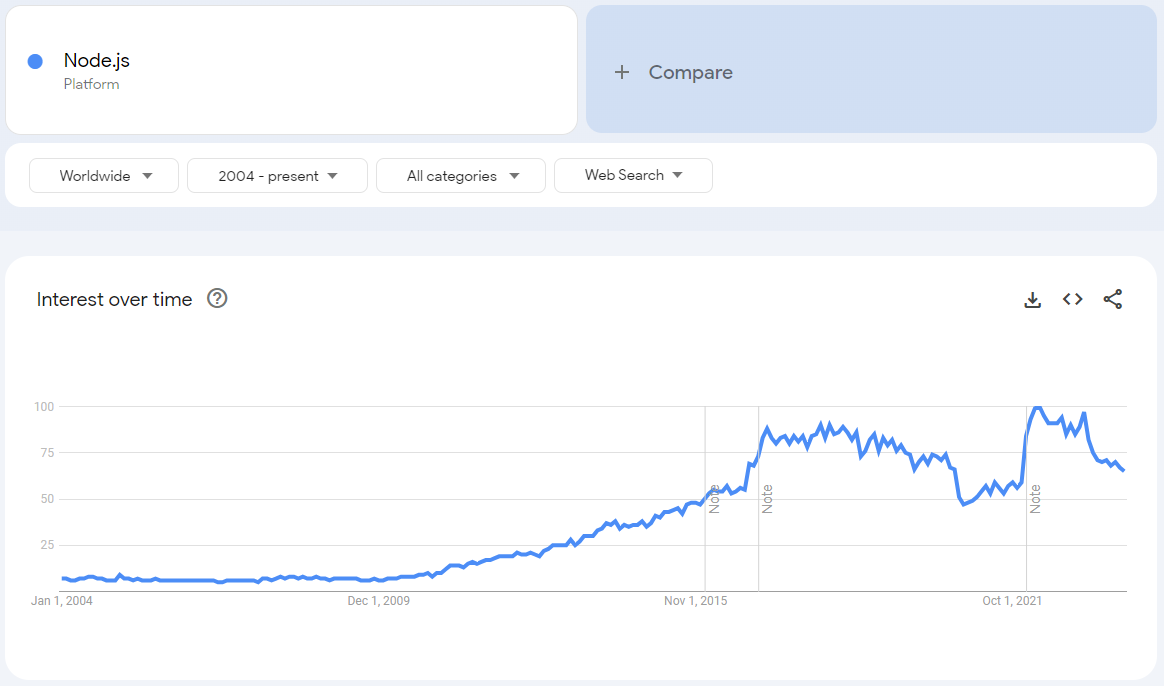1164x686 pixels.
Task: Click the Compare search field
Action: pos(689,71)
